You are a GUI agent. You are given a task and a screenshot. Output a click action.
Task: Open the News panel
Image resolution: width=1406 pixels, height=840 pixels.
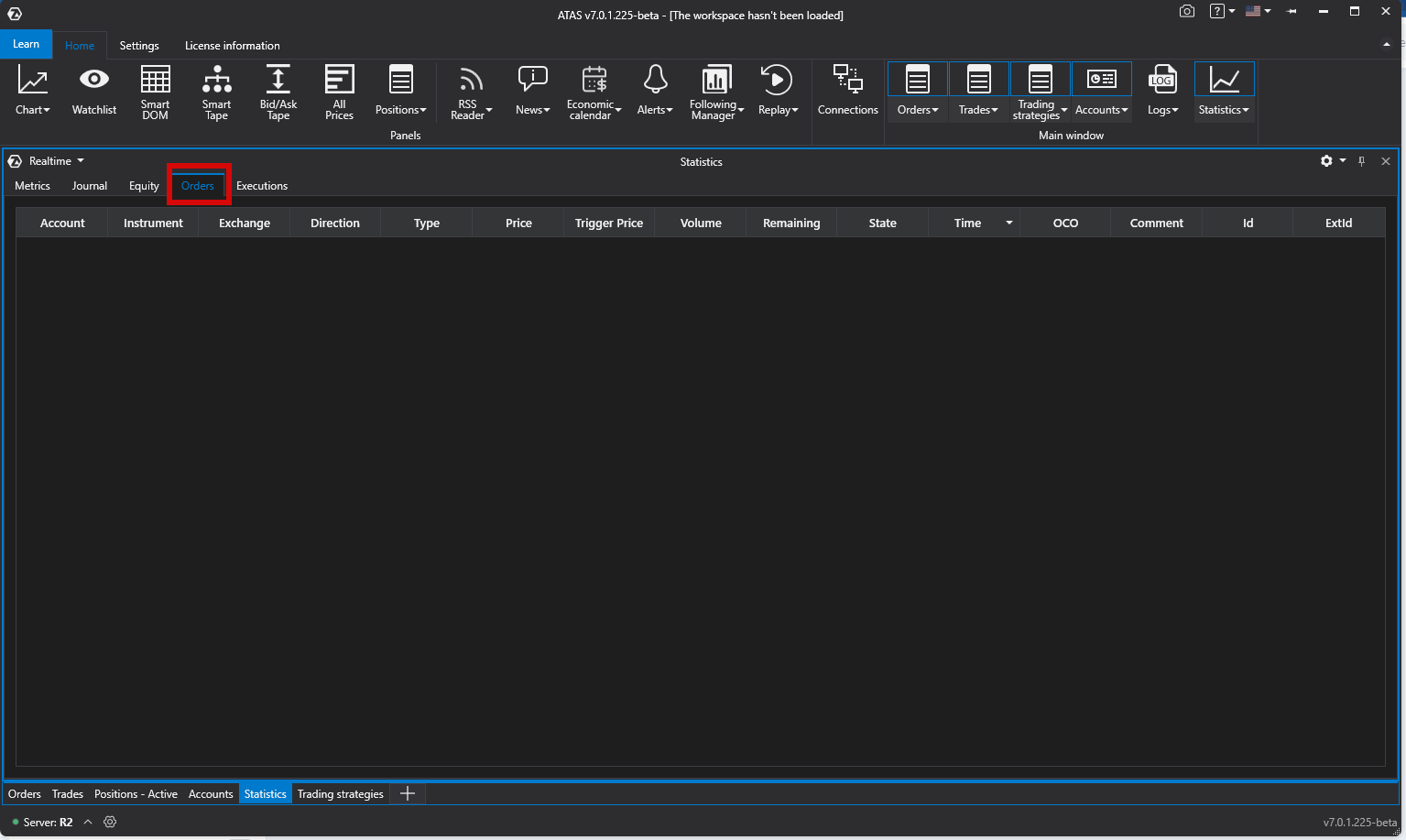click(532, 91)
